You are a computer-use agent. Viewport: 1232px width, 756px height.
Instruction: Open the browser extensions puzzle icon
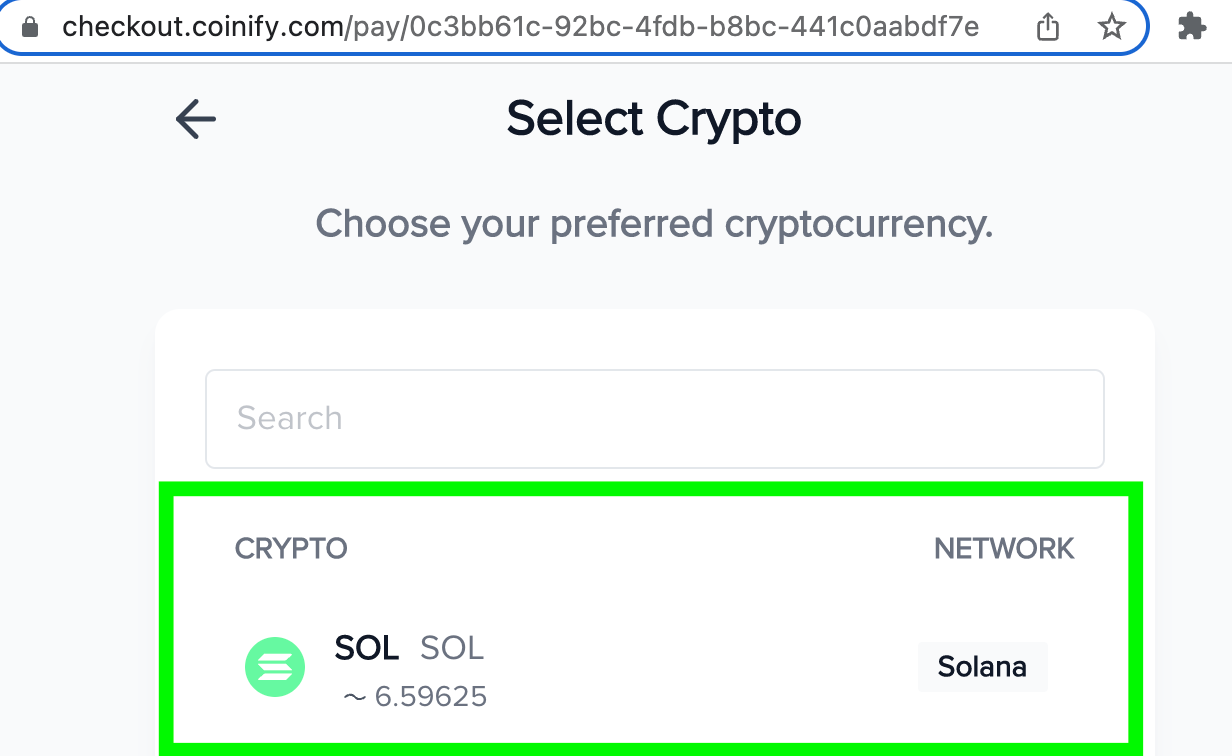click(x=1192, y=27)
